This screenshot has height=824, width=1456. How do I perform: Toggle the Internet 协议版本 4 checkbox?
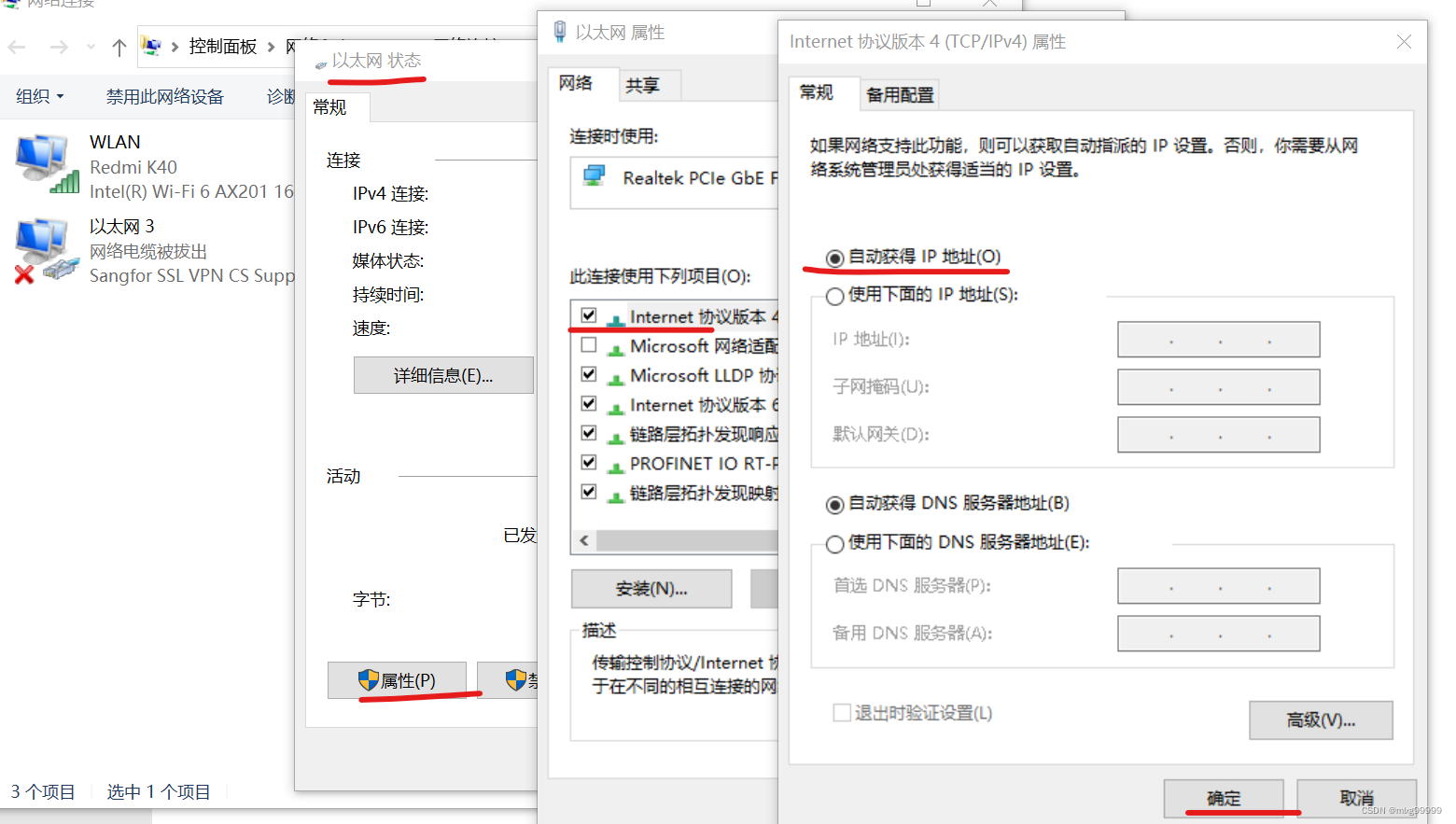[x=589, y=315]
